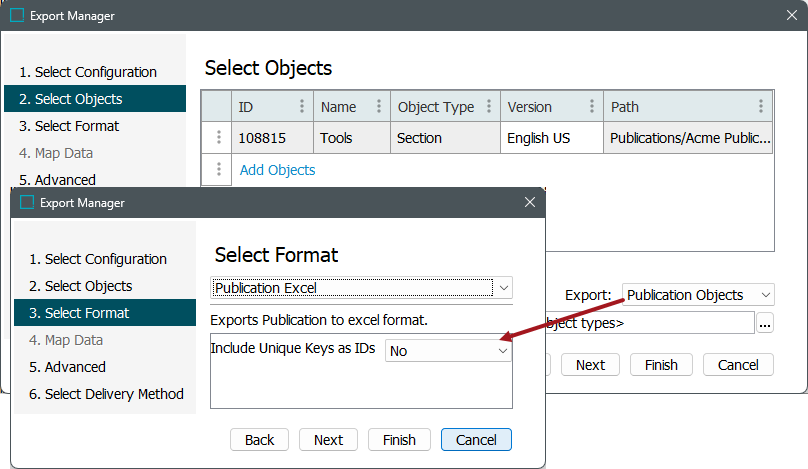
Task: Open Advanced step in front dialog
Action: point(75,367)
